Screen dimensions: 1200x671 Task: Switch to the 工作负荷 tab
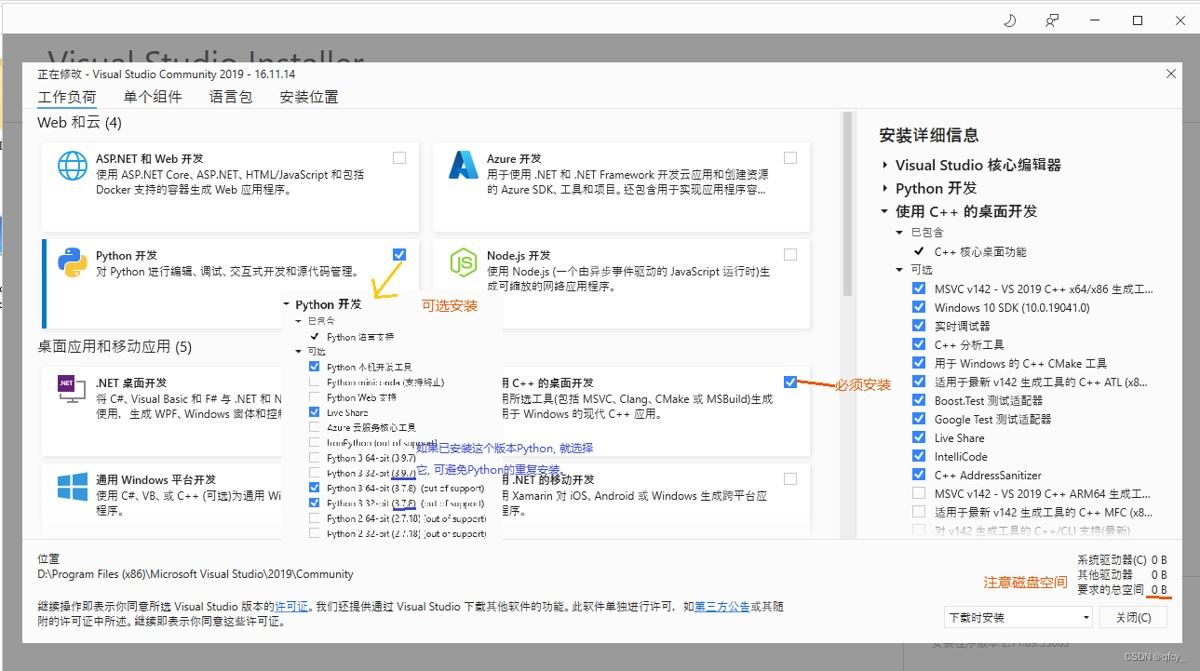coord(67,97)
